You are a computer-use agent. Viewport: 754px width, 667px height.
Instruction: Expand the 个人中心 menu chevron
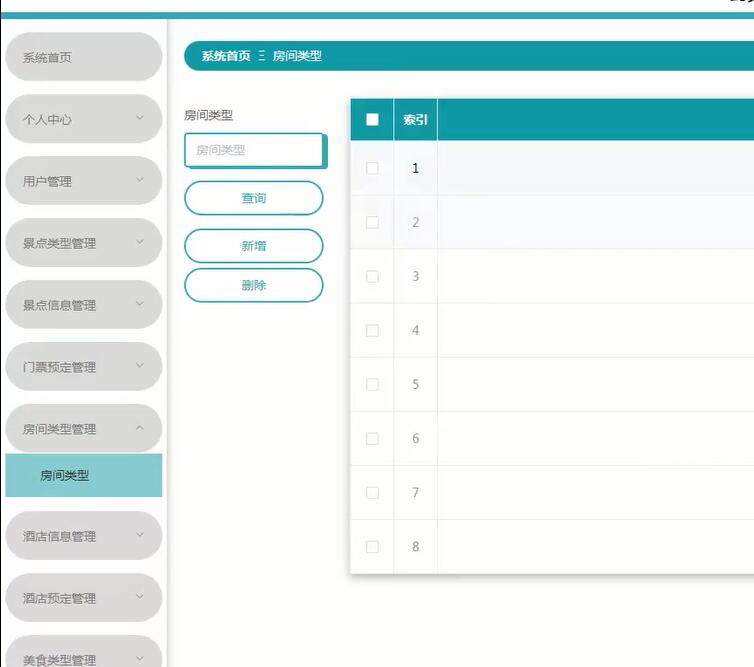point(139,118)
